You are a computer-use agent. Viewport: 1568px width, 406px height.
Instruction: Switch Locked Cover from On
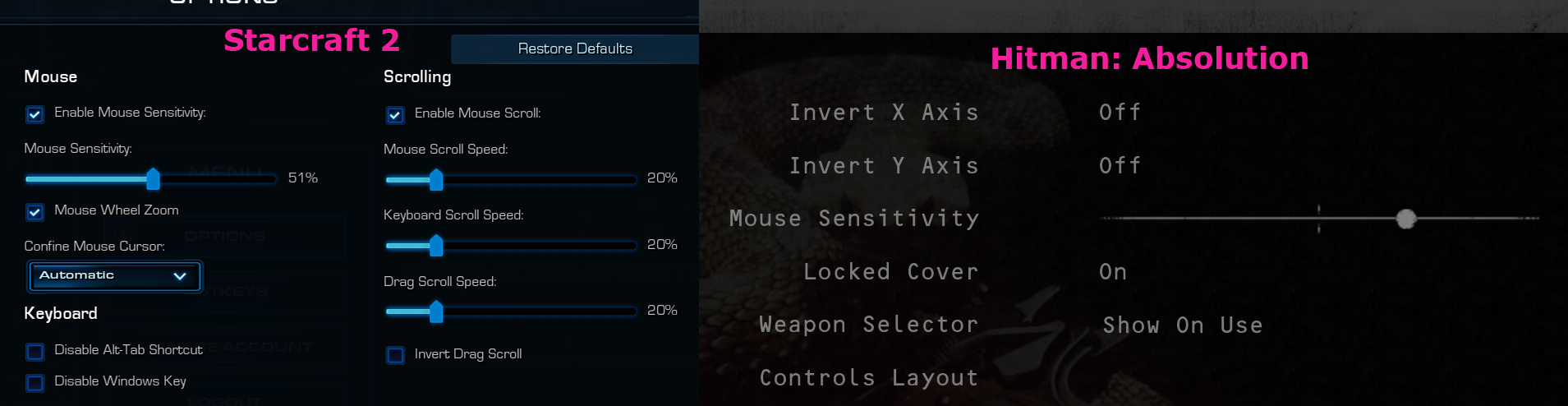point(1113,272)
